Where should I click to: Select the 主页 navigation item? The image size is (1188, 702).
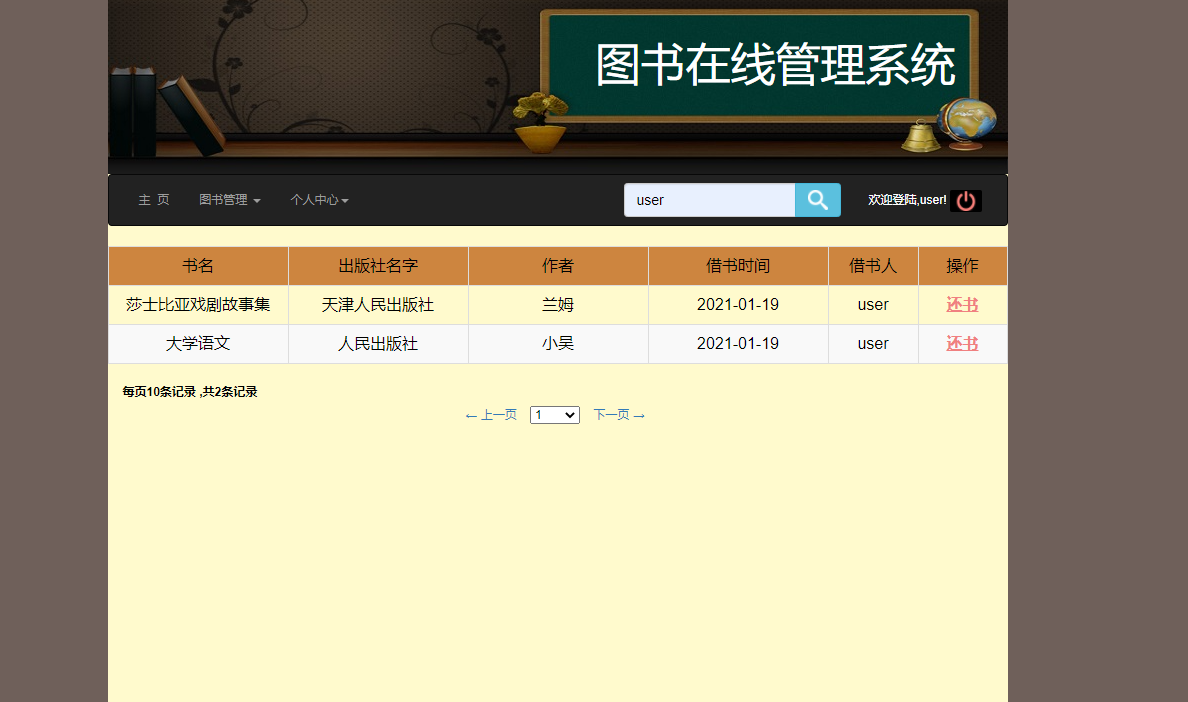[153, 199]
